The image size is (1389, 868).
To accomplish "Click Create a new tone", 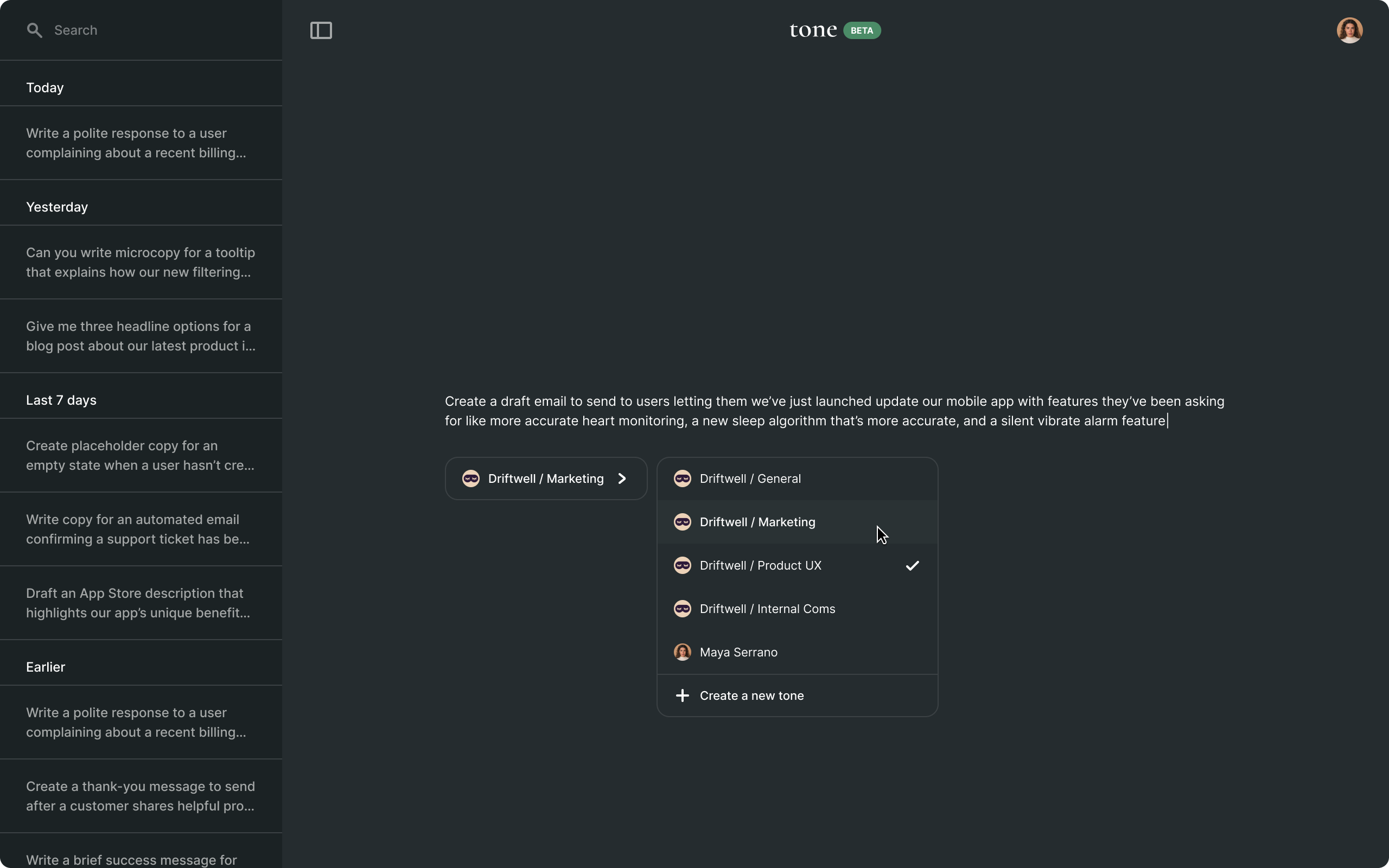I will point(751,696).
